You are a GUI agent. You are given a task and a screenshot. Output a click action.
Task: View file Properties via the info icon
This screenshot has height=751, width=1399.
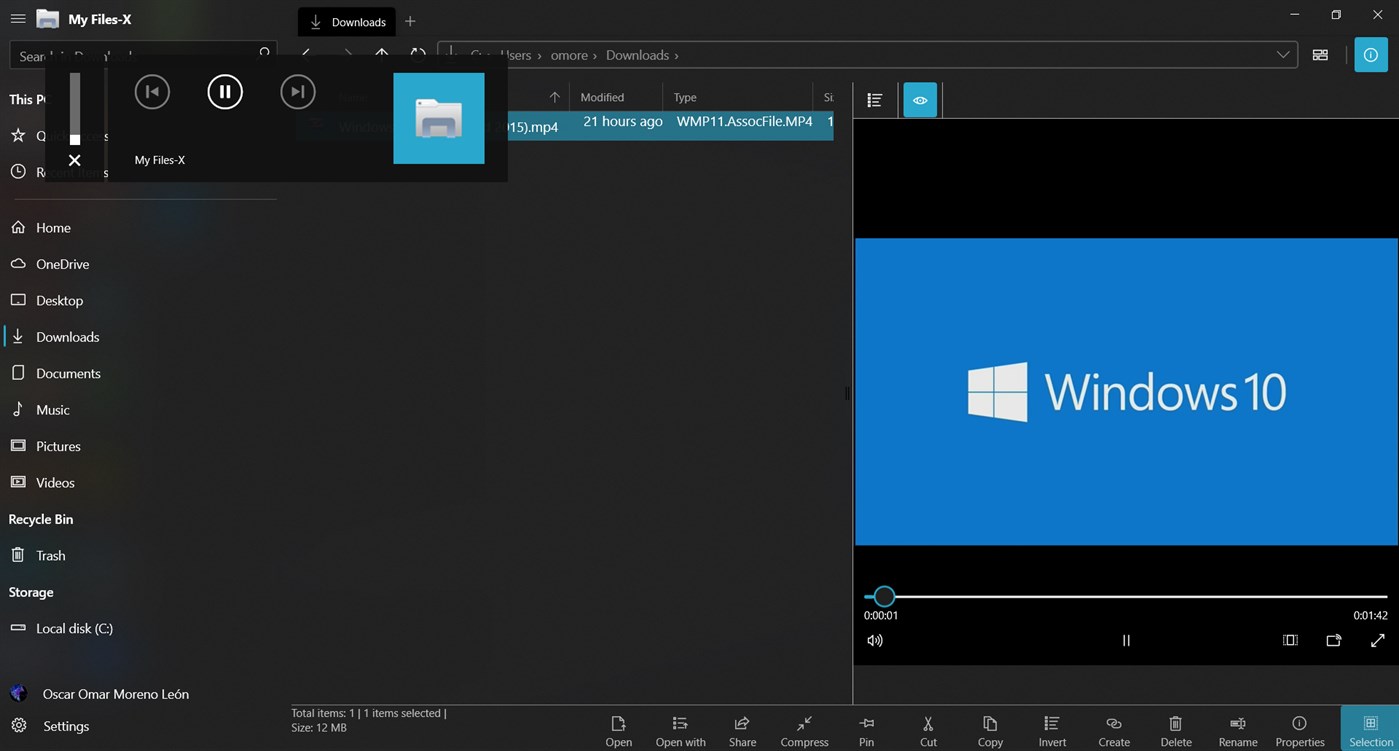point(1299,729)
